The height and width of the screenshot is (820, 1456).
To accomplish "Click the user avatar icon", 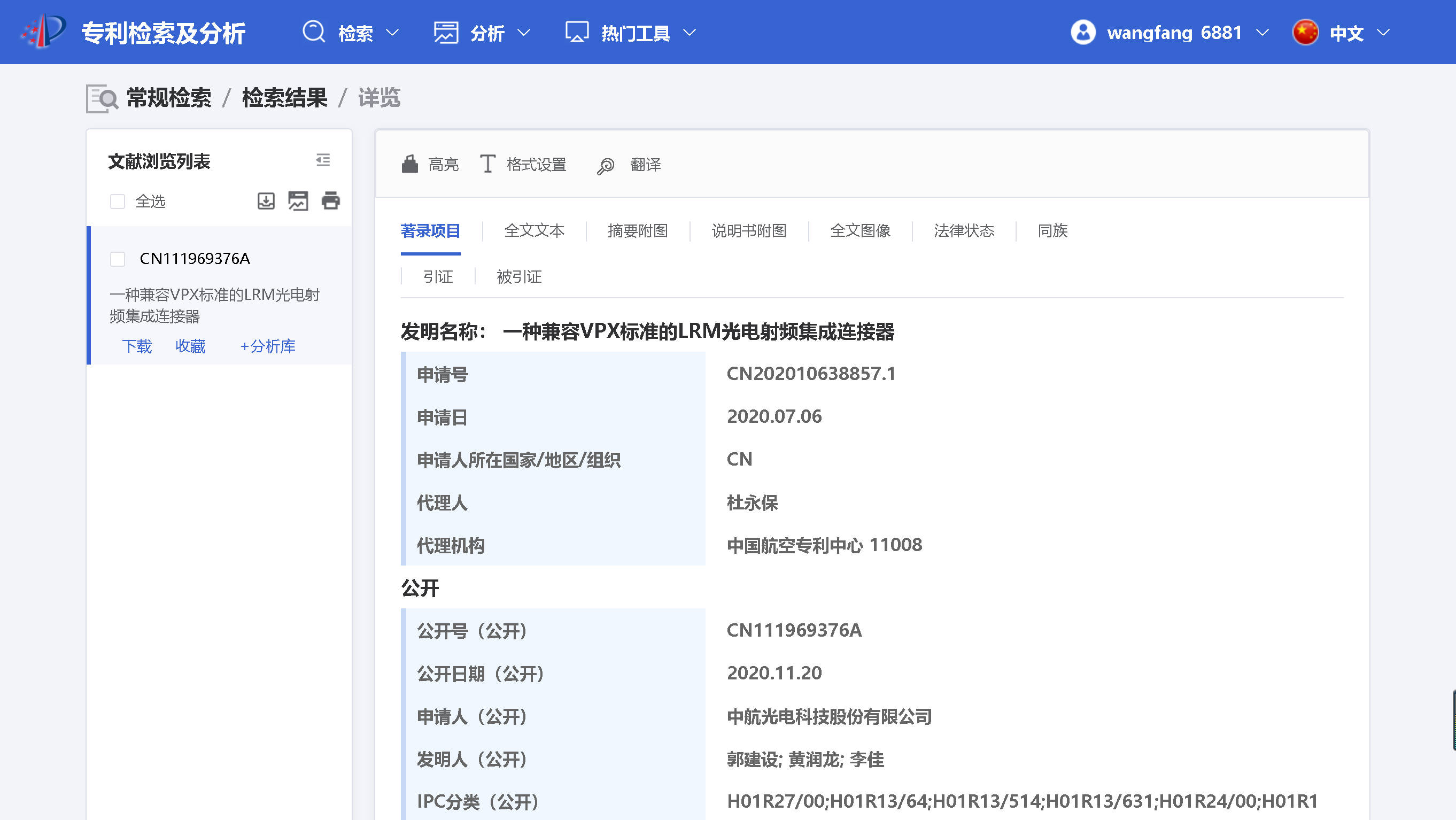I will click(1083, 32).
